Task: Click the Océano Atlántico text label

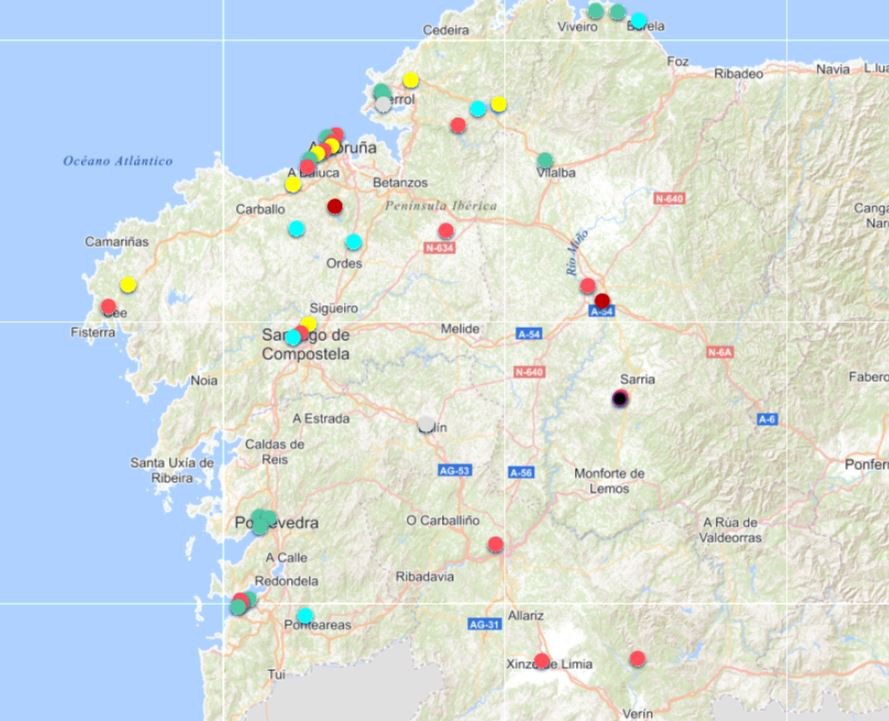Action: tap(118, 159)
